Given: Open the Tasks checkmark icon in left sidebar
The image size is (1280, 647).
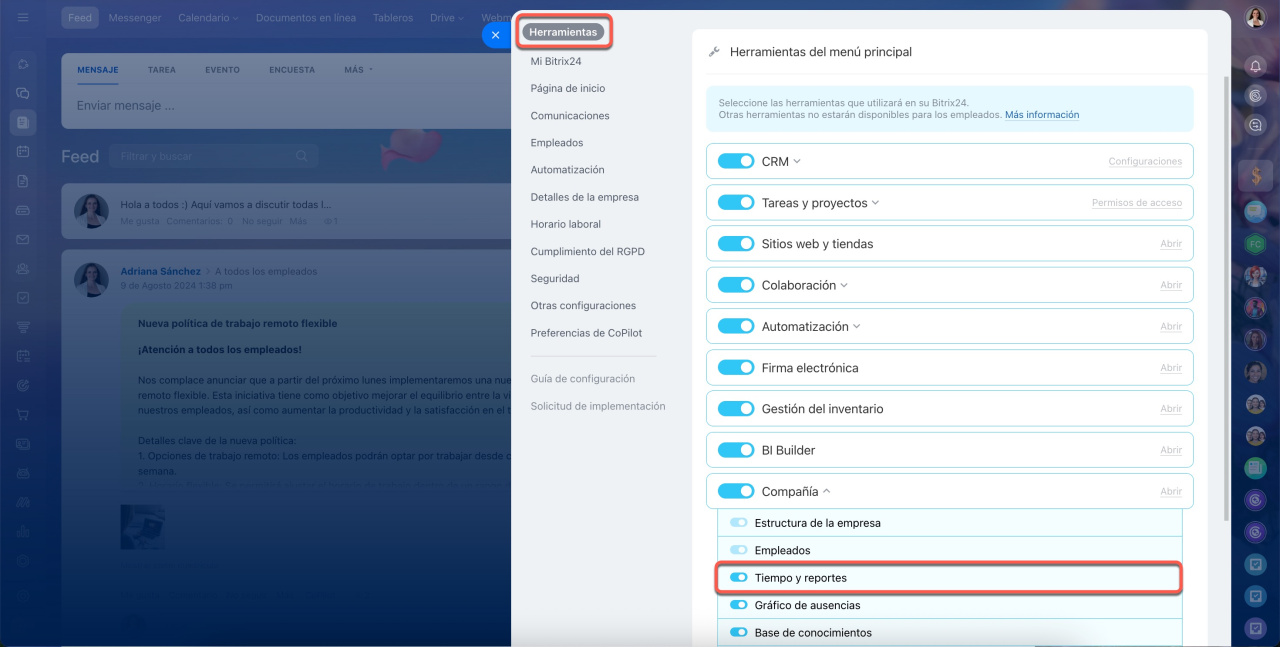Looking at the screenshot, I should point(22,297).
